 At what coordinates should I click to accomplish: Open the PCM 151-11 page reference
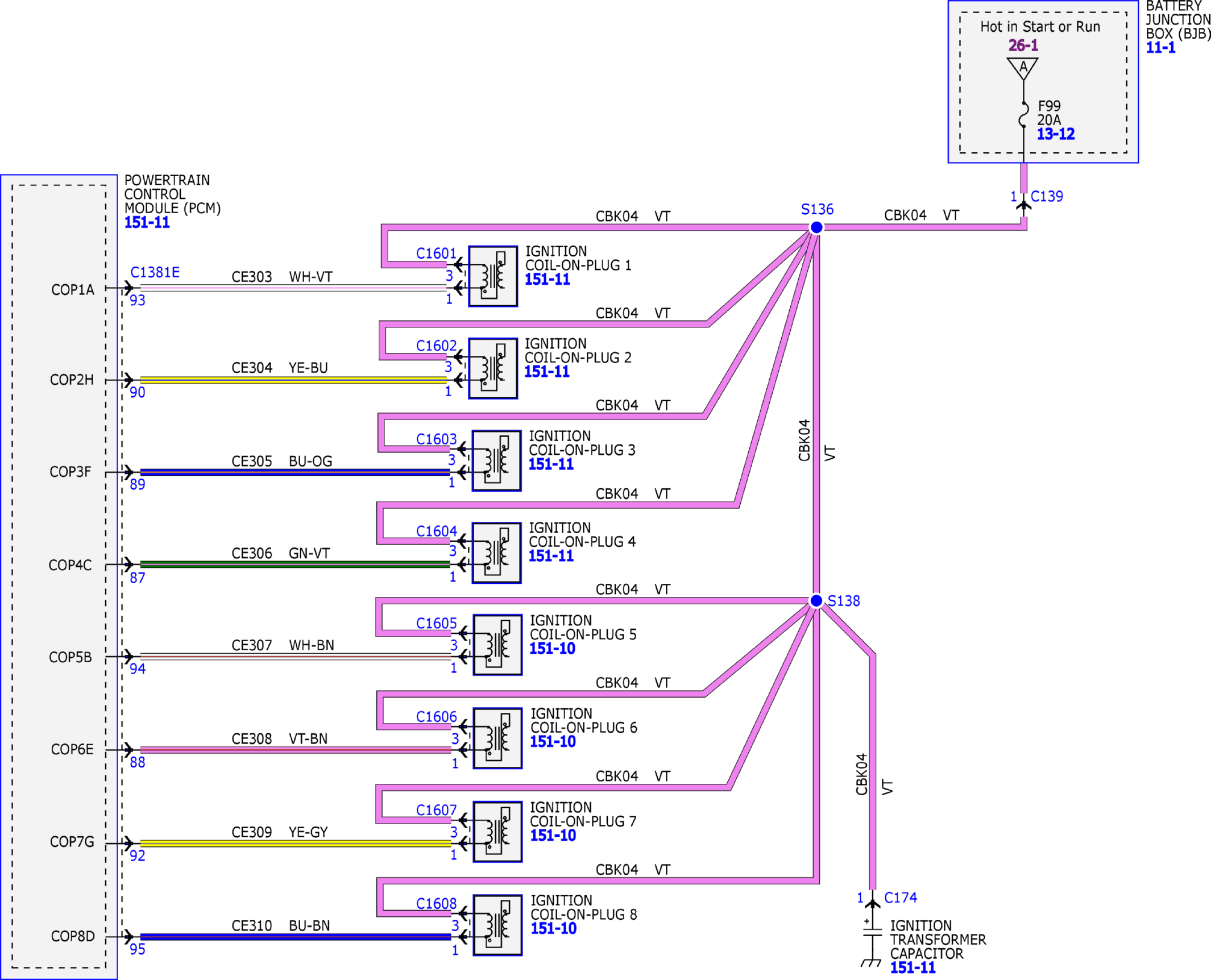point(147,222)
